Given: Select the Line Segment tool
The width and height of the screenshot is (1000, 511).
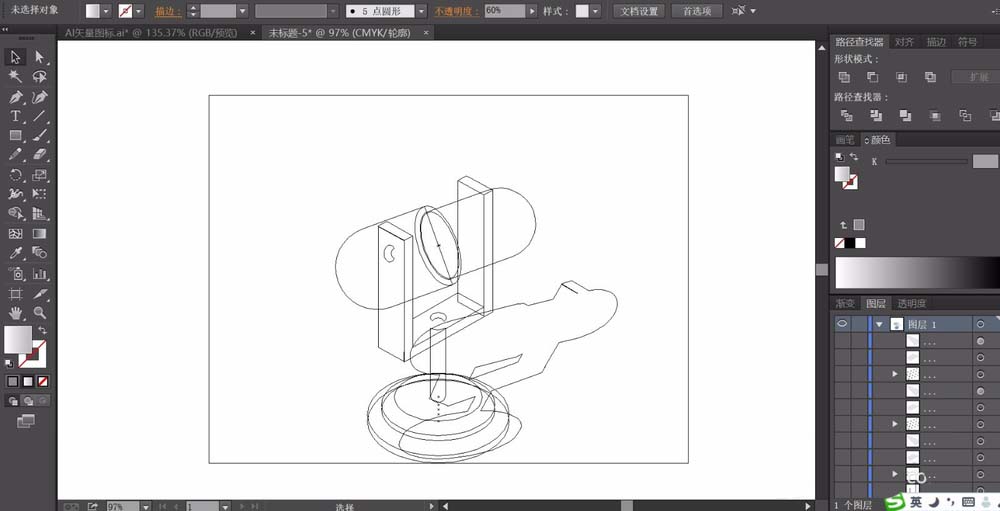Looking at the screenshot, I should 40,116.
